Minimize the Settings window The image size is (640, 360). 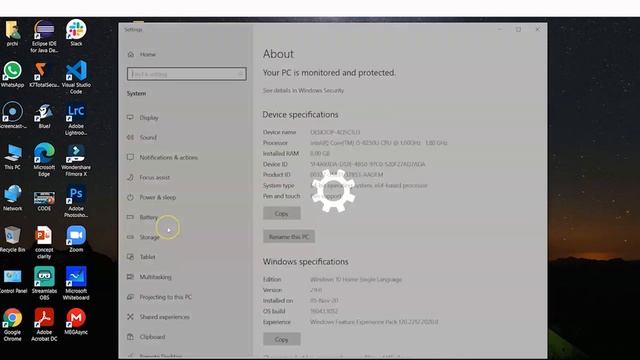click(500, 29)
